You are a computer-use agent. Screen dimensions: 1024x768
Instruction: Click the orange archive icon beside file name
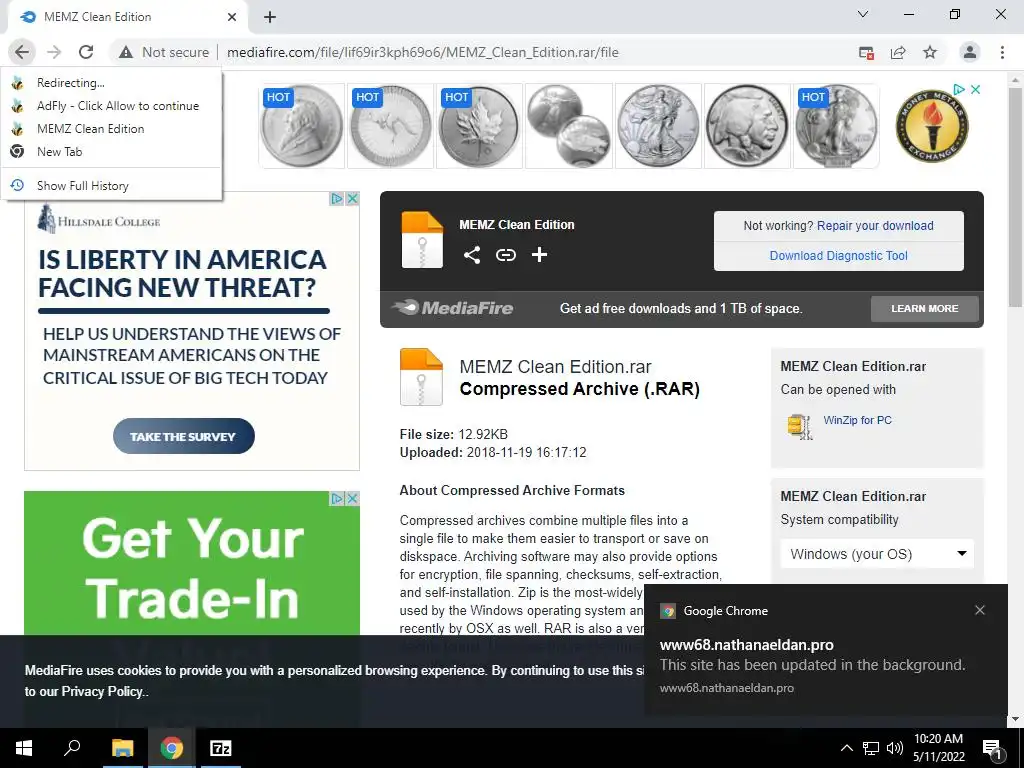pyautogui.click(x=421, y=377)
